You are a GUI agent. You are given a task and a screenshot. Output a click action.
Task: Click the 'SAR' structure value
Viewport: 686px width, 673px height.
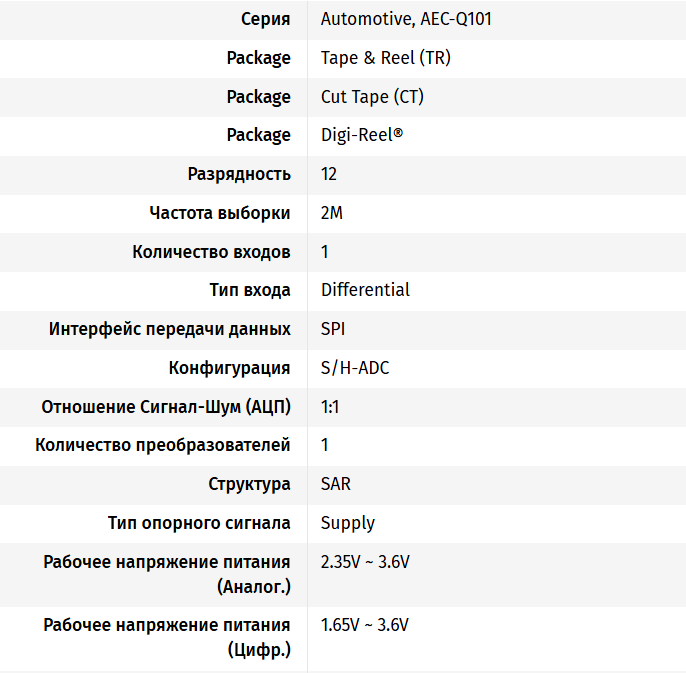(336, 484)
